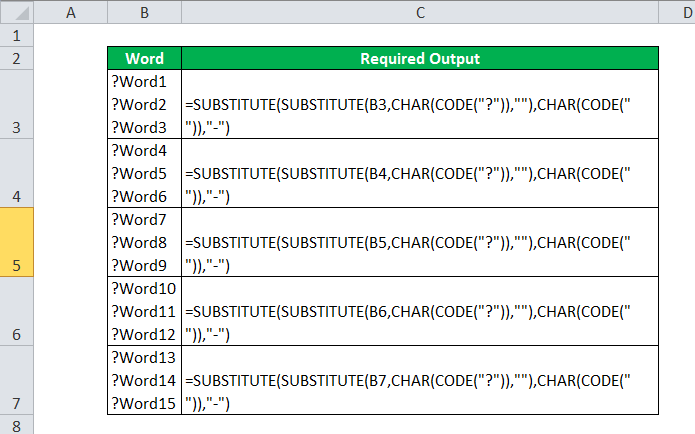
Task: Click the Required Output header cell
Action: pyautogui.click(x=420, y=58)
